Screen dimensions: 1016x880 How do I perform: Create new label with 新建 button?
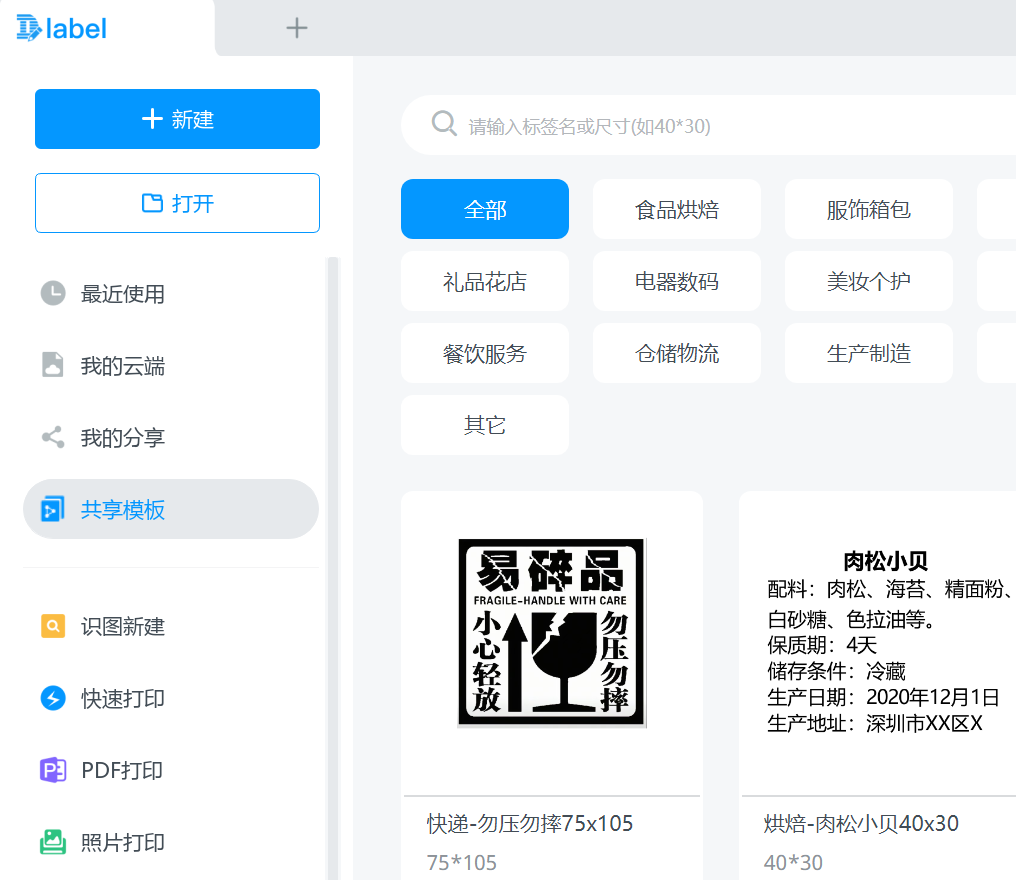pyautogui.click(x=177, y=118)
